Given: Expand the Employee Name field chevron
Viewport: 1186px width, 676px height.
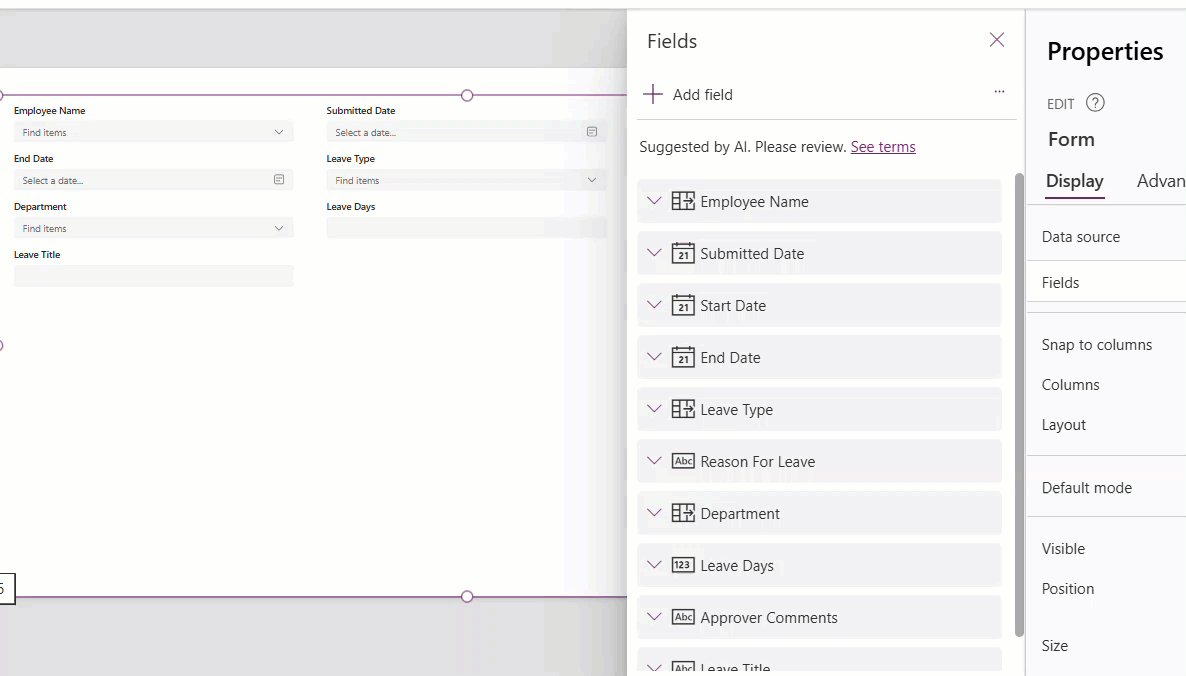Looking at the screenshot, I should click(654, 201).
